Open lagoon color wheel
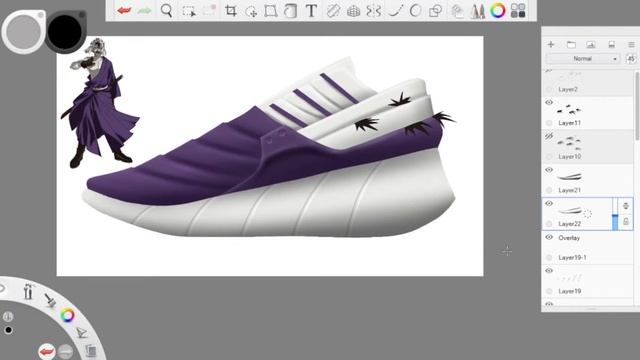 (67, 315)
